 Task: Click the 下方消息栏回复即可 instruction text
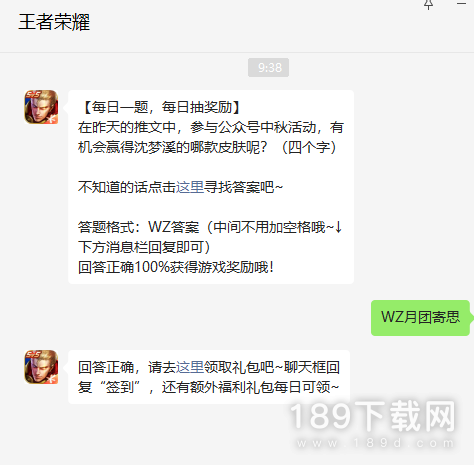144,247
